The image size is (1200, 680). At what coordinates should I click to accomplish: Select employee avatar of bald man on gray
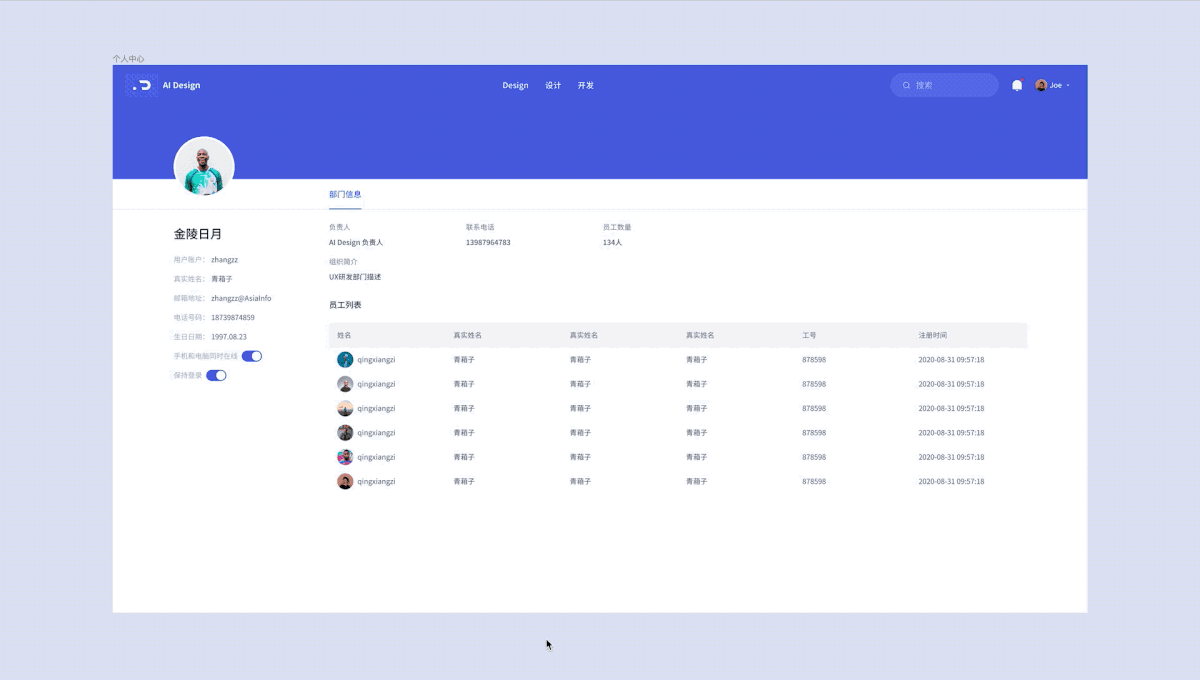345,384
